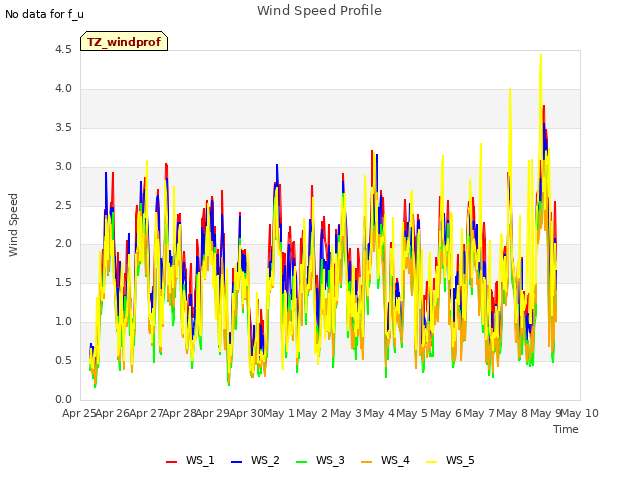Click the 'No data for f_u' message
The width and height of the screenshot is (640, 480).
pos(44,14)
